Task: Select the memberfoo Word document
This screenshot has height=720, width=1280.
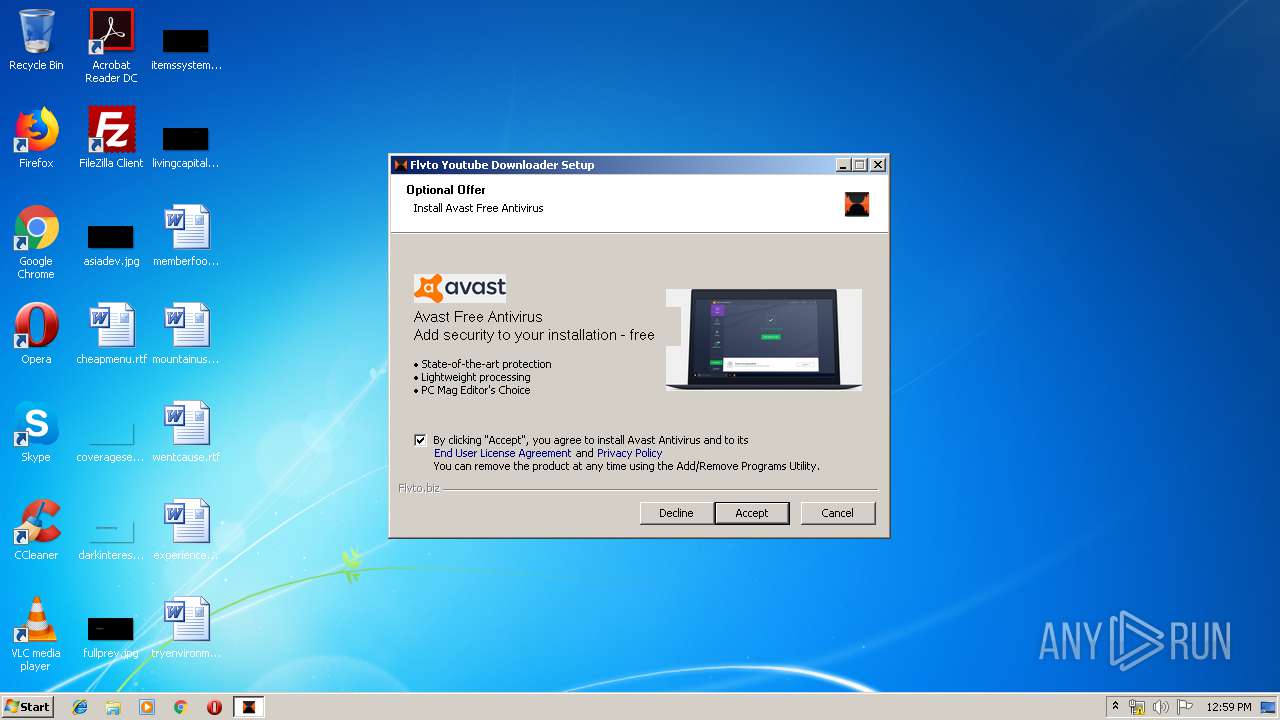Action: pyautogui.click(x=186, y=236)
